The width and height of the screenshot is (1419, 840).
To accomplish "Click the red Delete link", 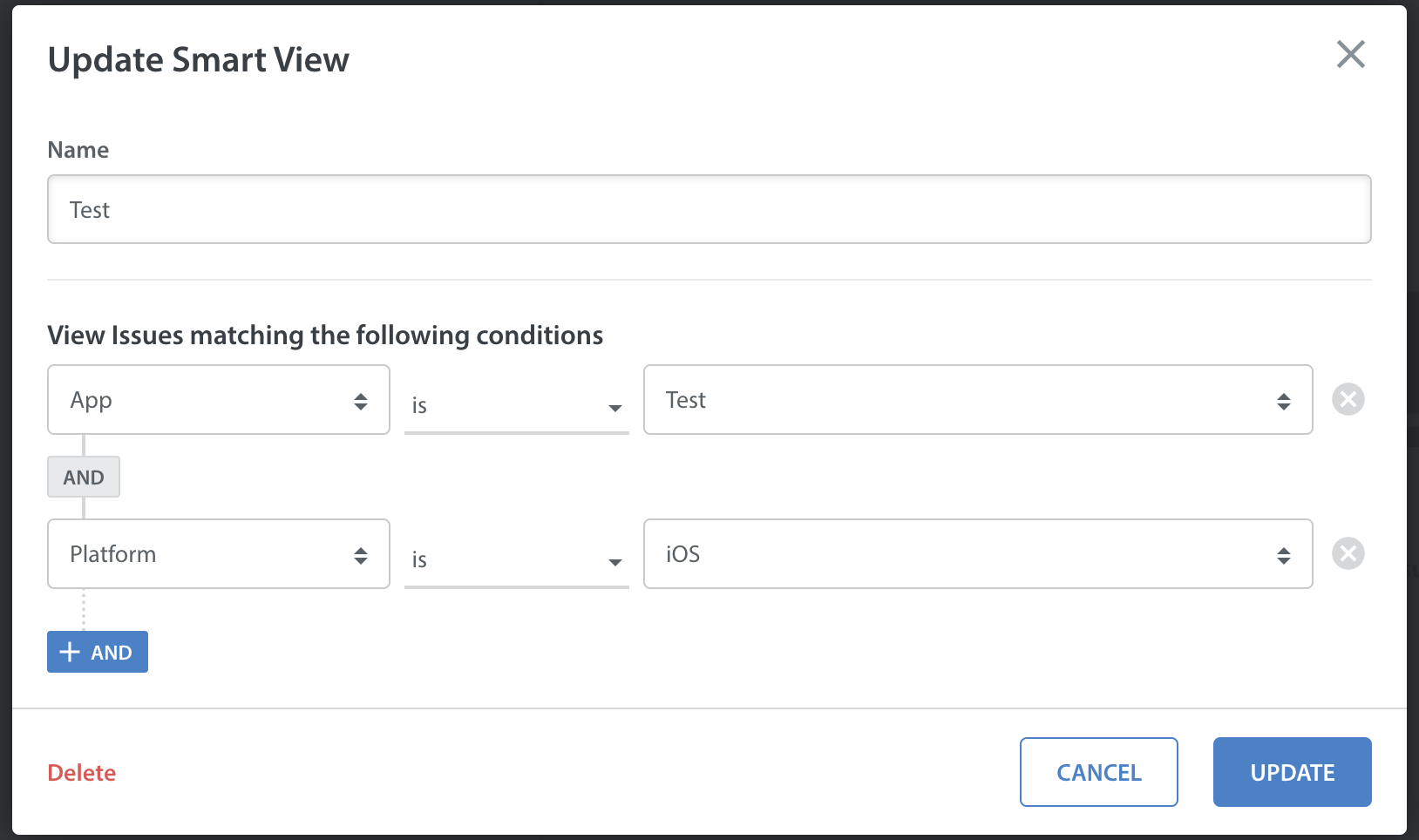I will tap(82, 773).
